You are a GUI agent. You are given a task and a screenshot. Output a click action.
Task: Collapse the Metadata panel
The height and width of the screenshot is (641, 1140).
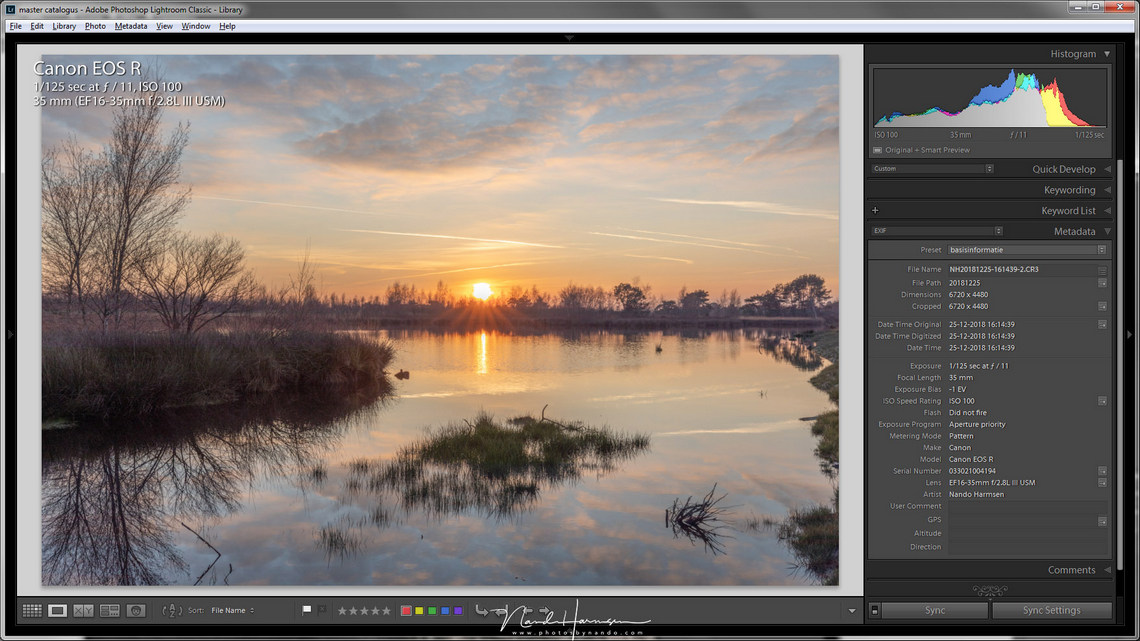click(x=1107, y=232)
